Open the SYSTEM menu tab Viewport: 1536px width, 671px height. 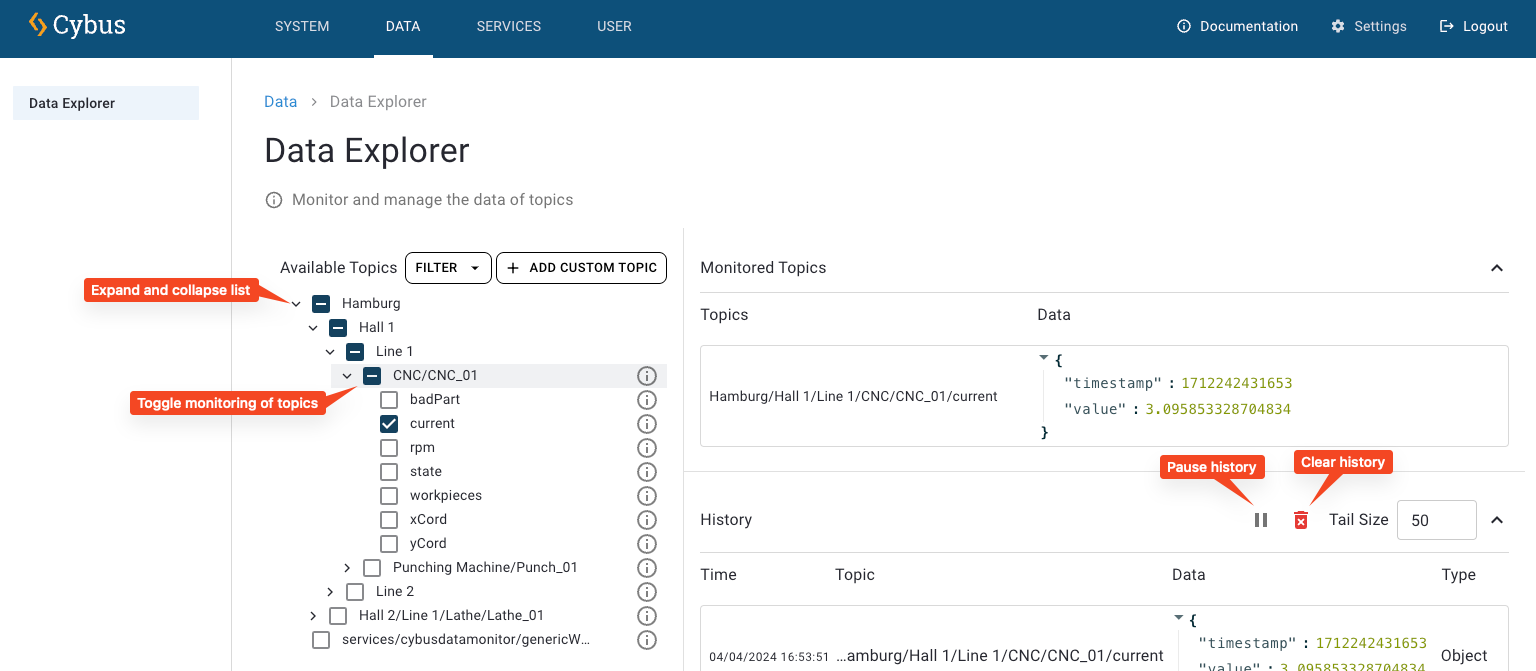[x=302, y=27]
